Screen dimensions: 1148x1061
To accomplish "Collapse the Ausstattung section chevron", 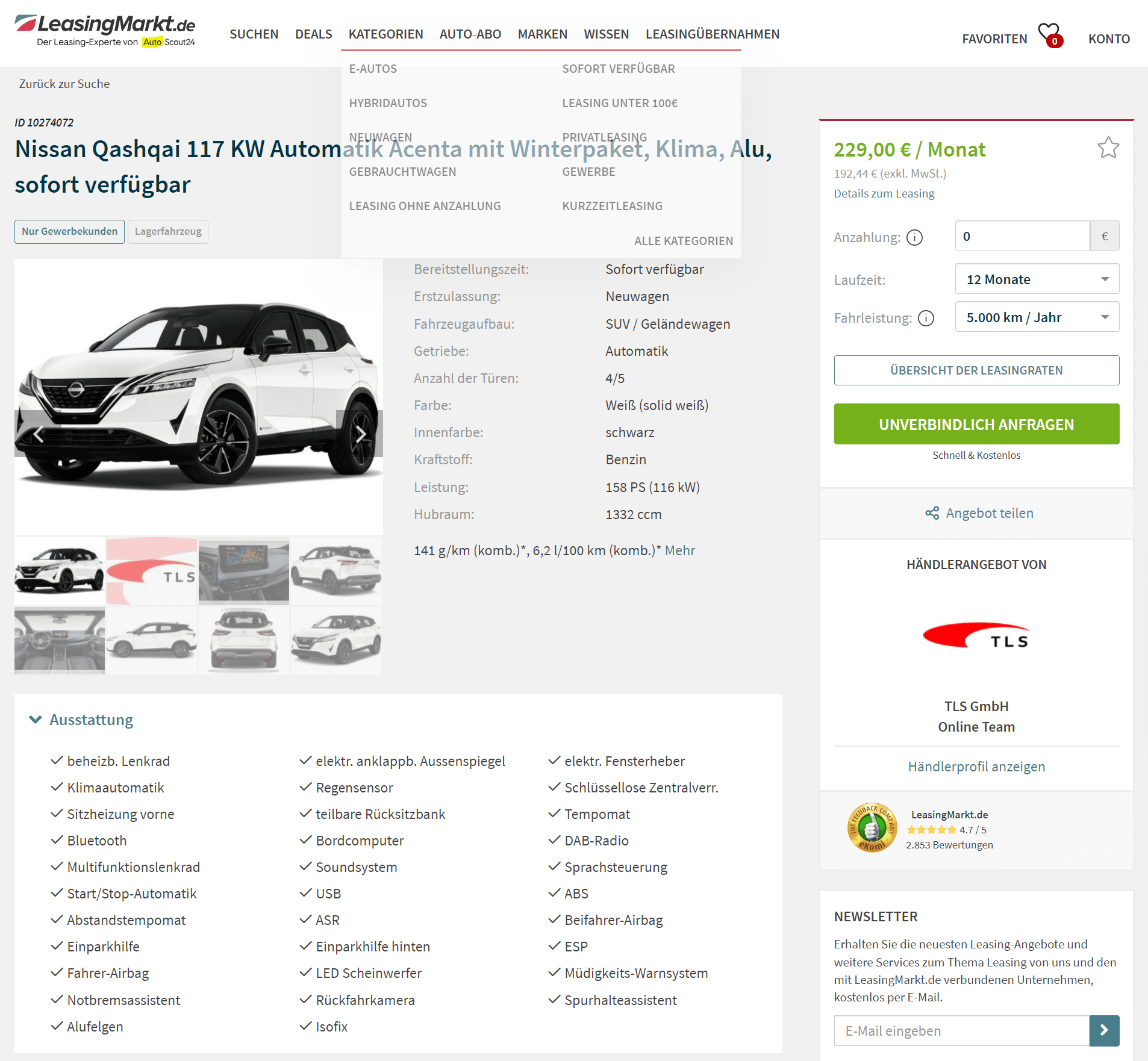I will pyautogui.click(x=36, y=720).
